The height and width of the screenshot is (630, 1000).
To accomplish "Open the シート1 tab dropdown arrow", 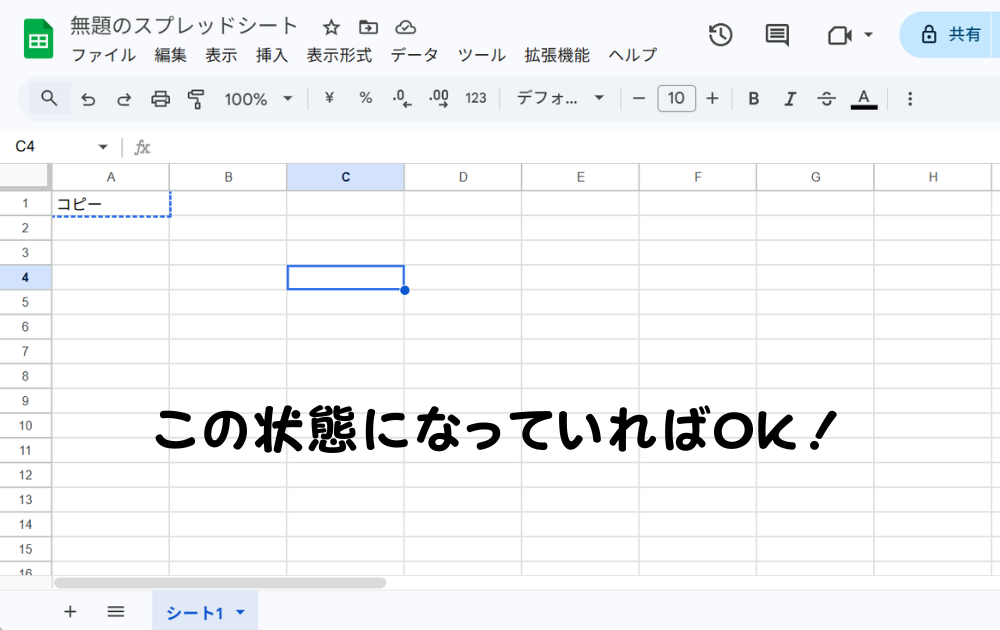I will point(240,612).
